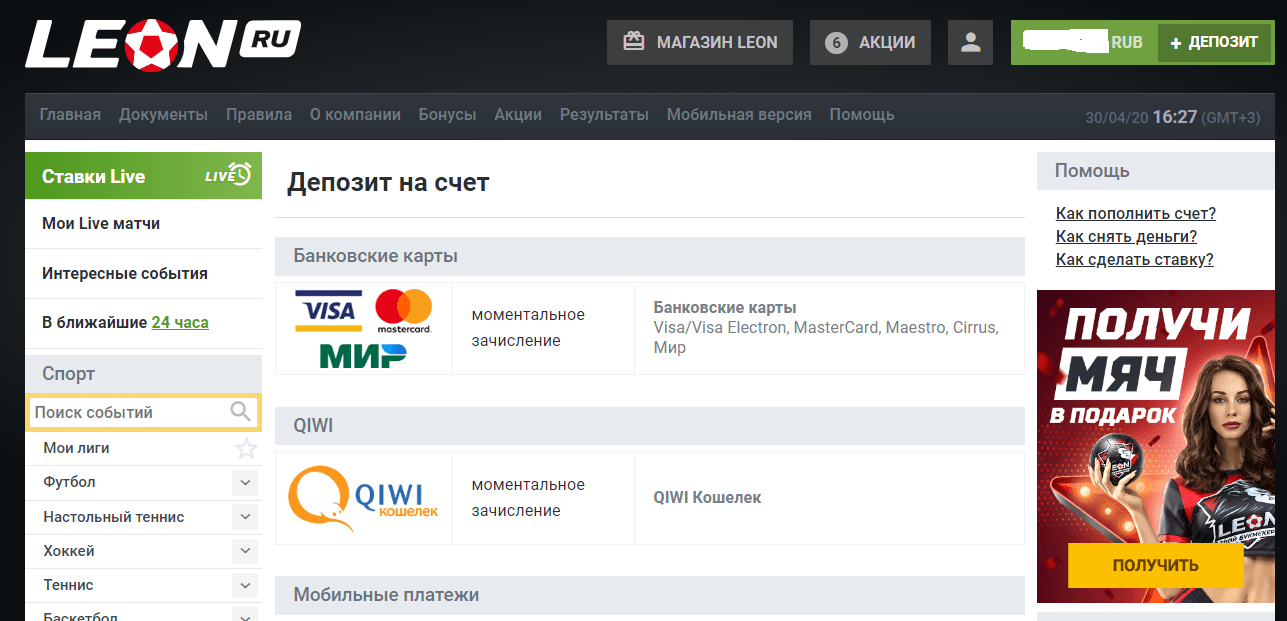The width and height of the screenshot is (1287, 621).
Task: Expand the Хоккей category
Action: [x=245, y=551]
